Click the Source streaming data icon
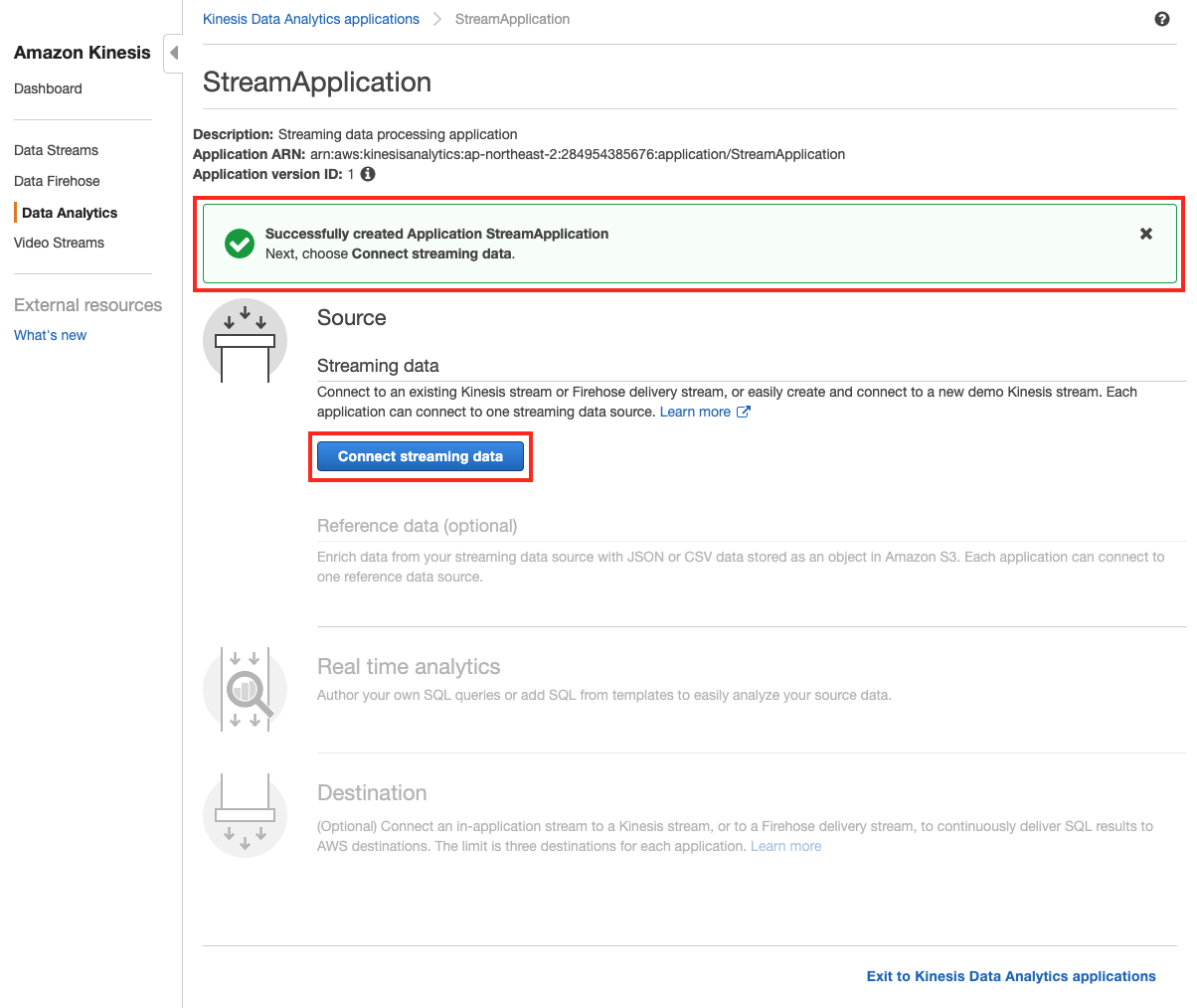 [x=245, y=341]
